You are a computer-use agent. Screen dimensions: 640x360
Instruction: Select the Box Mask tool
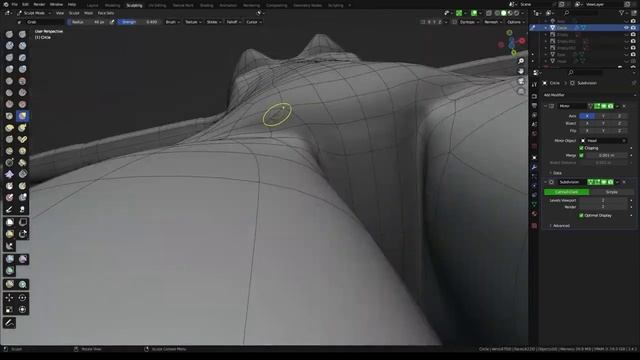pyautogui.click(x=9, y=222)
